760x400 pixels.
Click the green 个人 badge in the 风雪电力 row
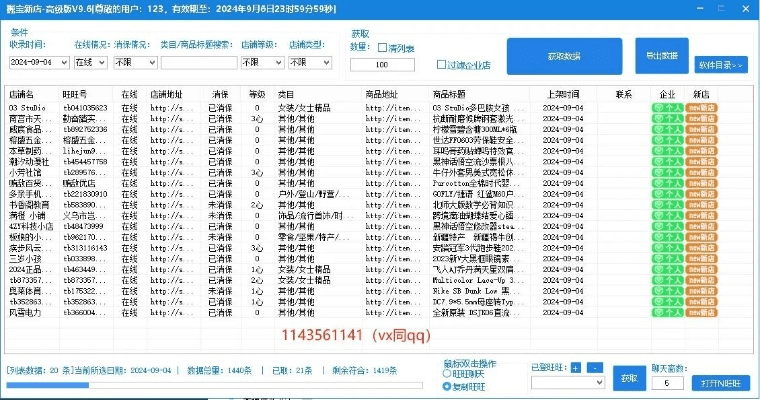click(667, 313)
